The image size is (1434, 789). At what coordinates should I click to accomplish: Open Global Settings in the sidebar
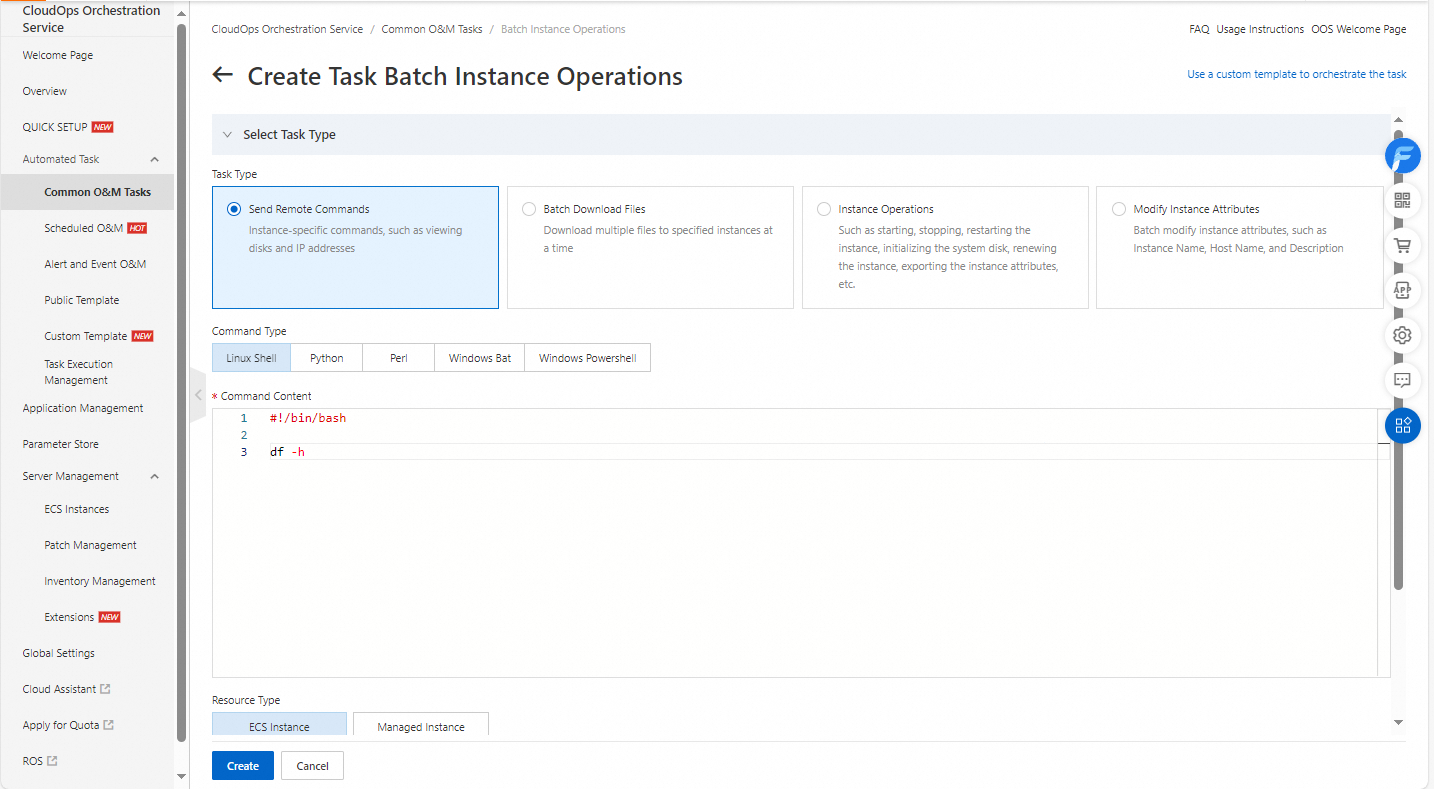coord(59,653)
